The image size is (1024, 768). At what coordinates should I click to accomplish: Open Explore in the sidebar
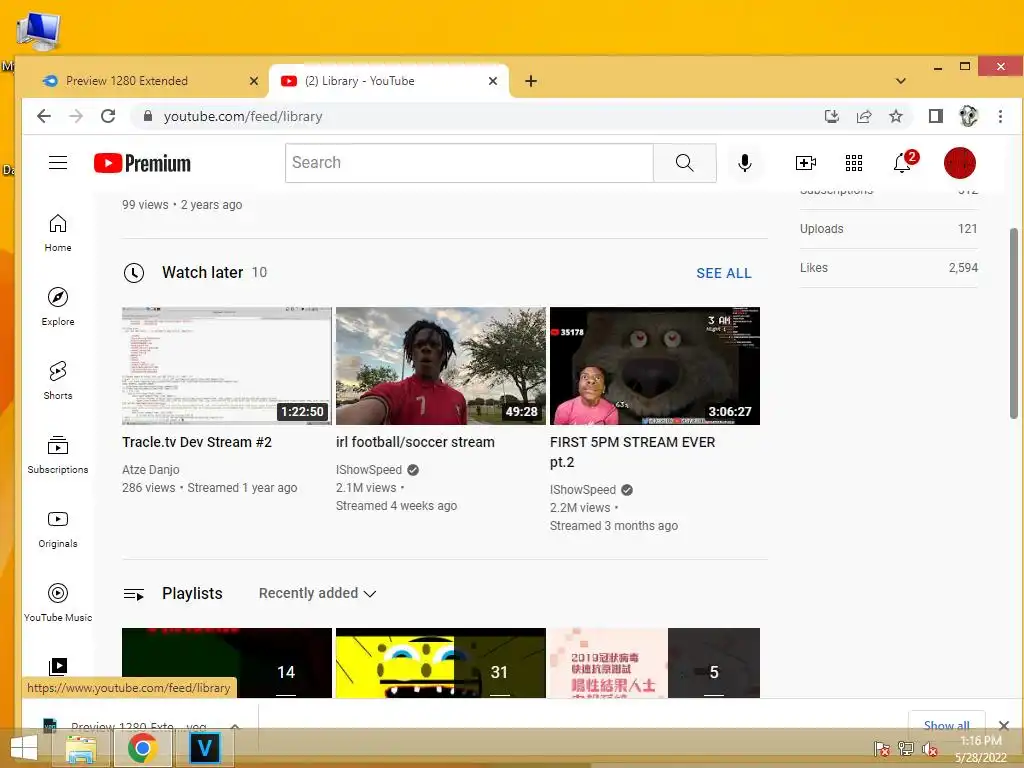click(x=58, y=307)
